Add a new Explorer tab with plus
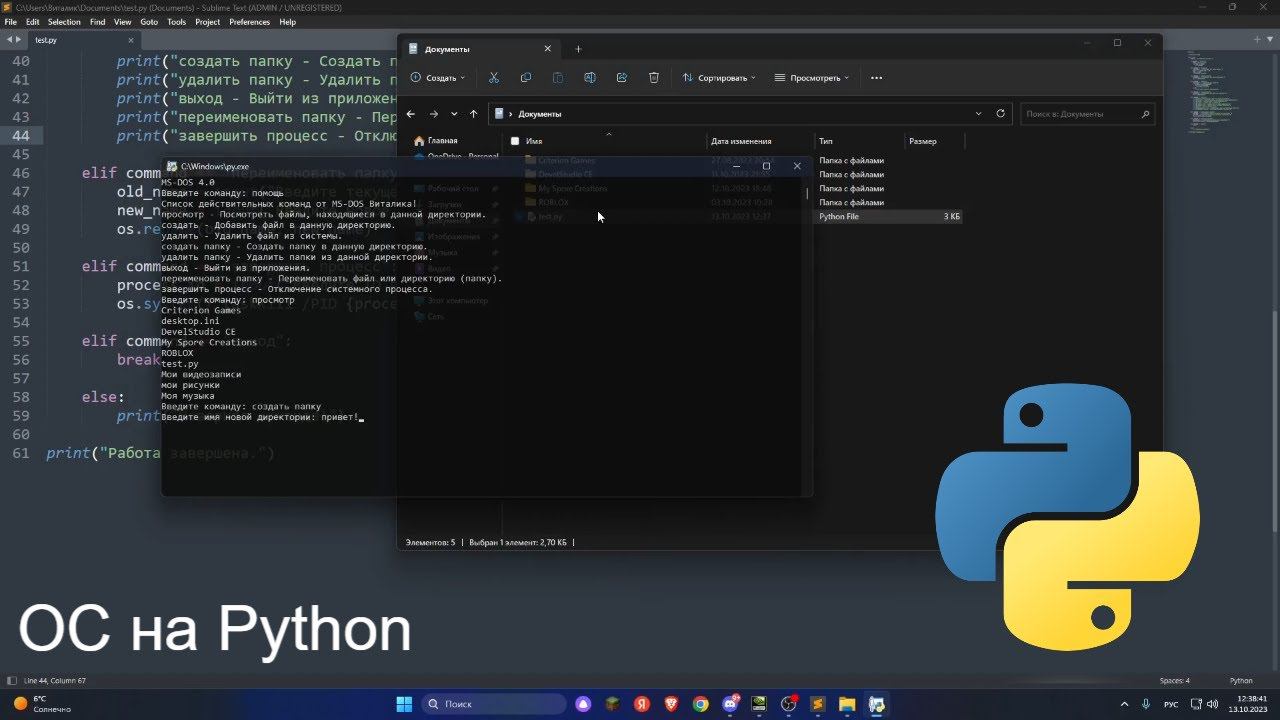 [x=578, y=49]
